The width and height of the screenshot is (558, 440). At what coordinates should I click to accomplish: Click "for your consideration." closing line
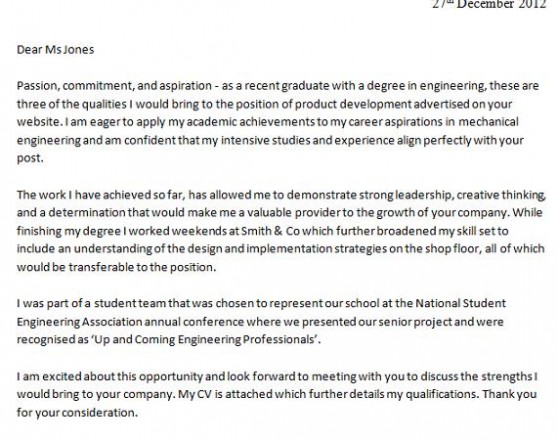(77, 413)
